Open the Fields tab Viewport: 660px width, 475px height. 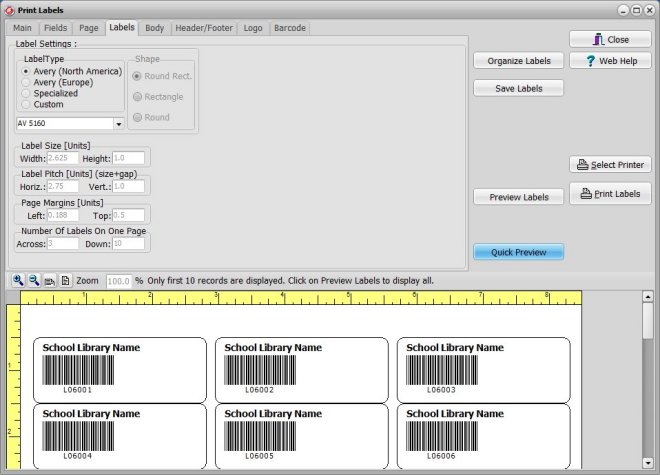click(x=56, y=28)
